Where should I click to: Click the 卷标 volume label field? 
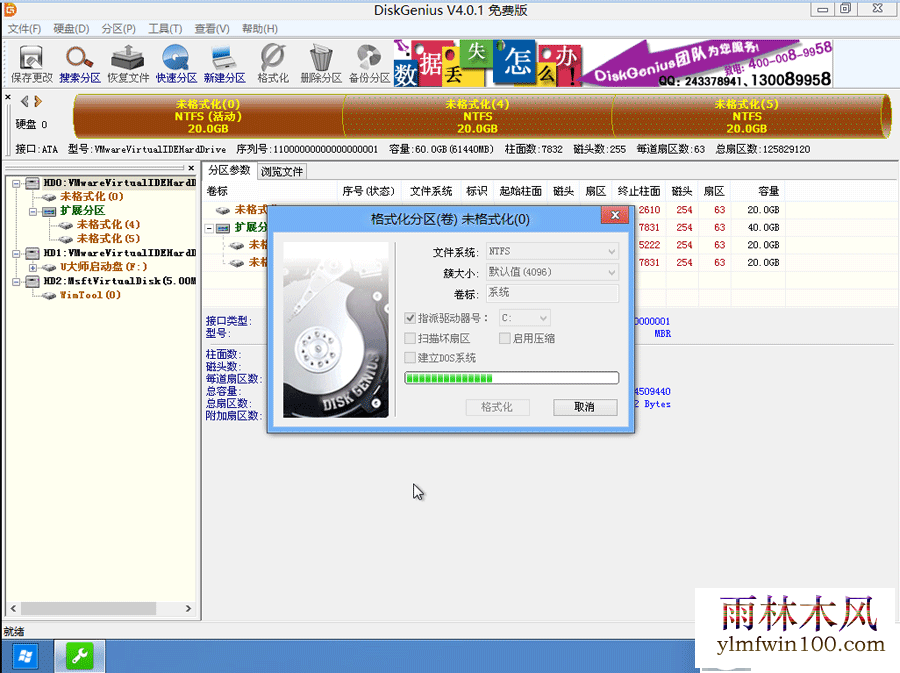(552, 293)
